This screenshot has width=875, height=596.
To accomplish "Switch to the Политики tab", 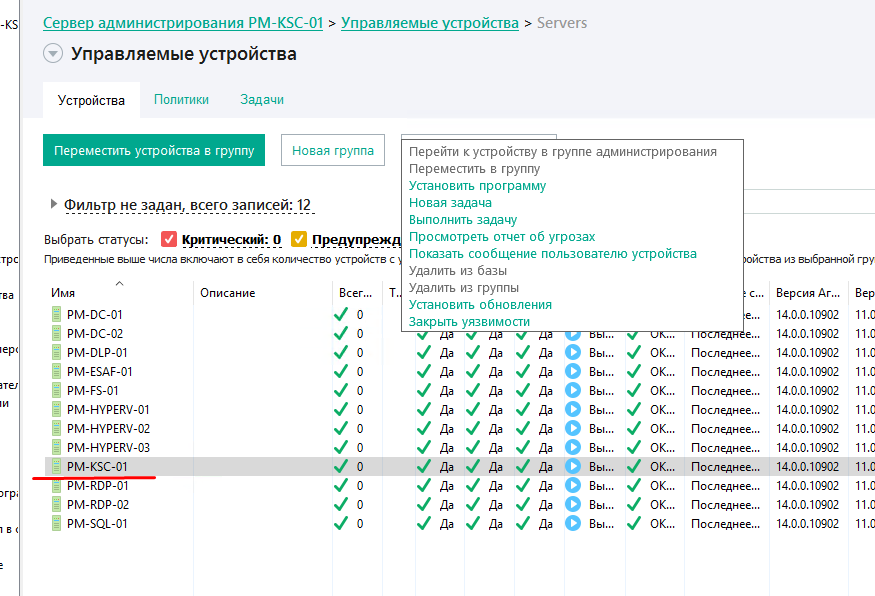I will click(181, 100).
